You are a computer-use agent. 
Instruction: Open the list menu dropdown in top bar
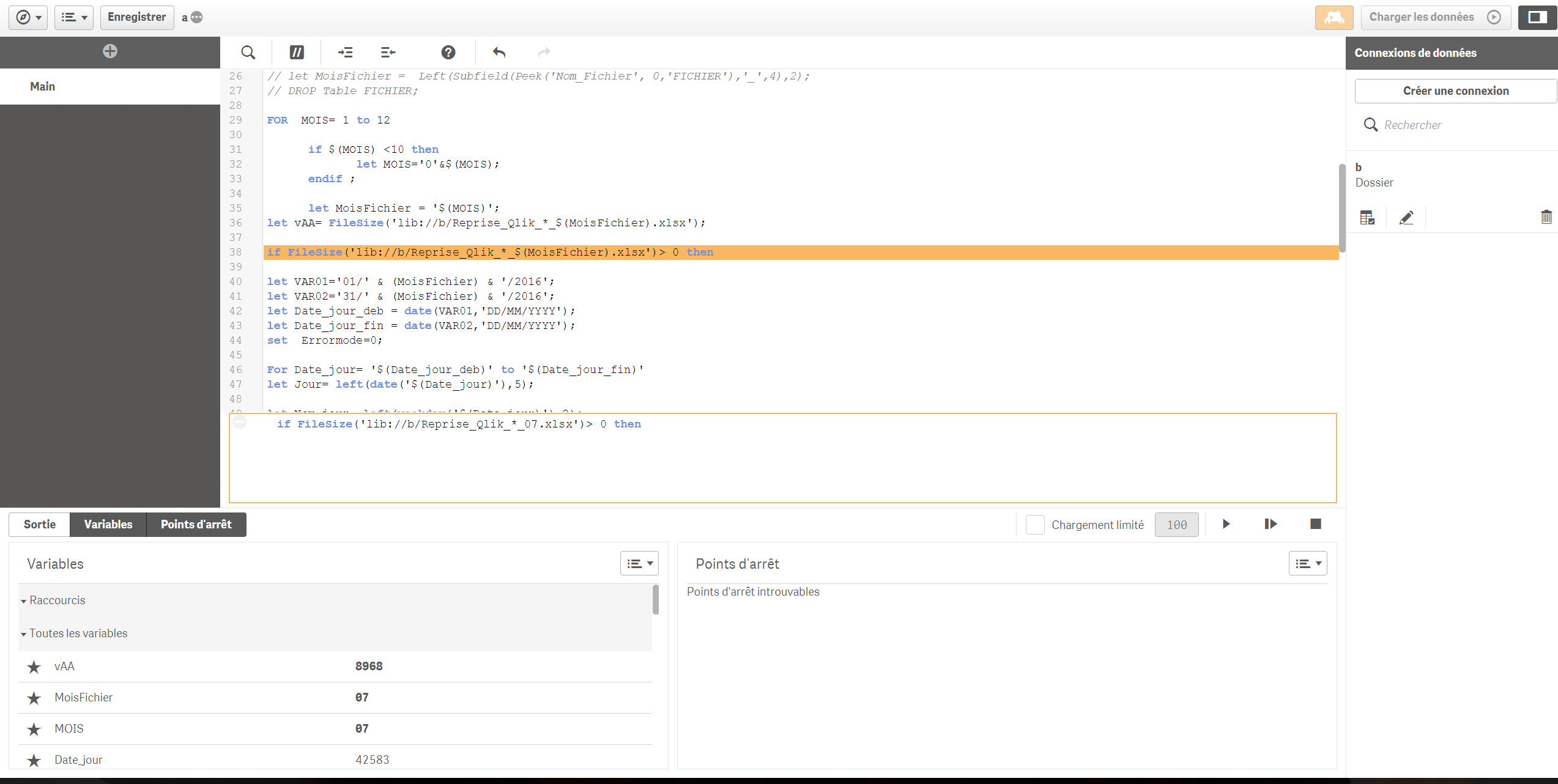[74, 17]
